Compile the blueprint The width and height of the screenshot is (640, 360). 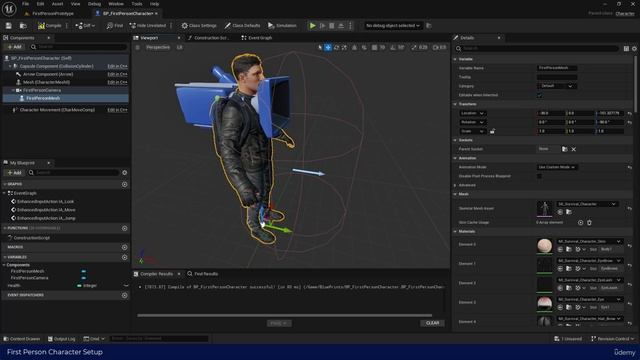click(x=49, y=26)
